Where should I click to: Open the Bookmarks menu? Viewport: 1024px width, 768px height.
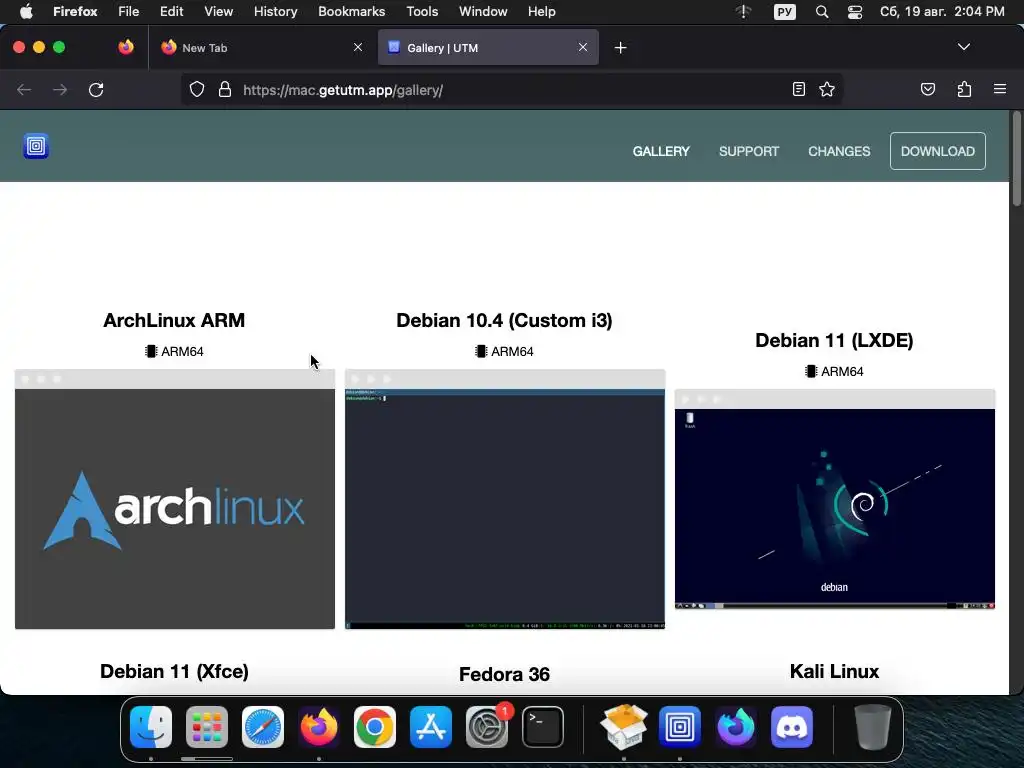coord(351,12)
